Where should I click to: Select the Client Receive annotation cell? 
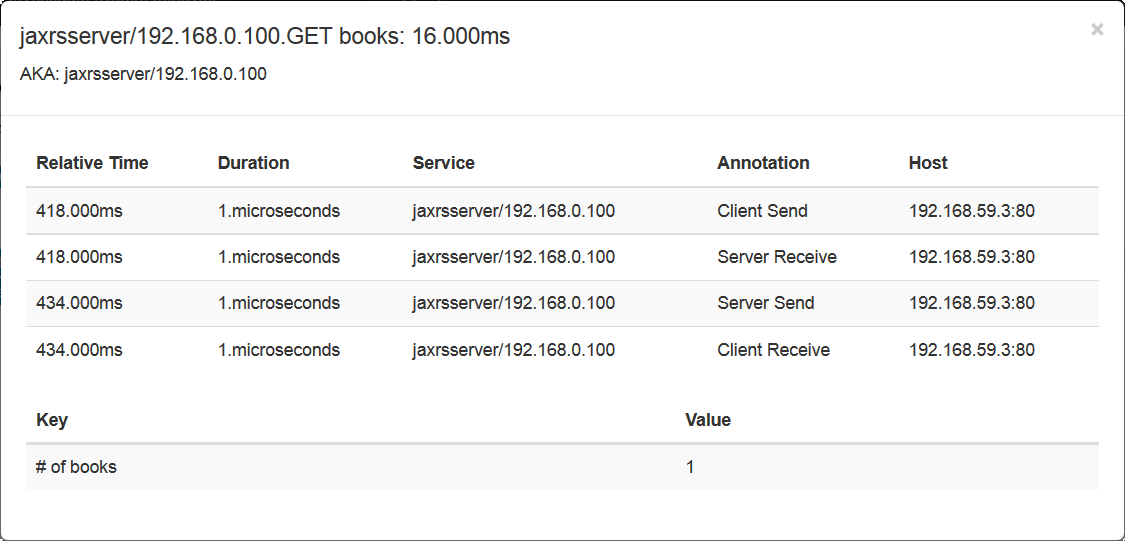pyautogui.click(x=773, y=350)
